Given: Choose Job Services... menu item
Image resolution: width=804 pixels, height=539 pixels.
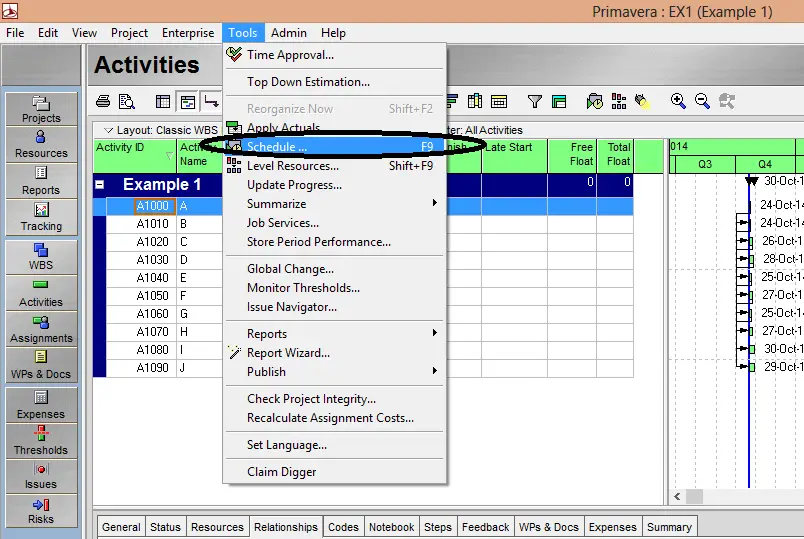Looking at the screenshot, I should coord(334,223).
